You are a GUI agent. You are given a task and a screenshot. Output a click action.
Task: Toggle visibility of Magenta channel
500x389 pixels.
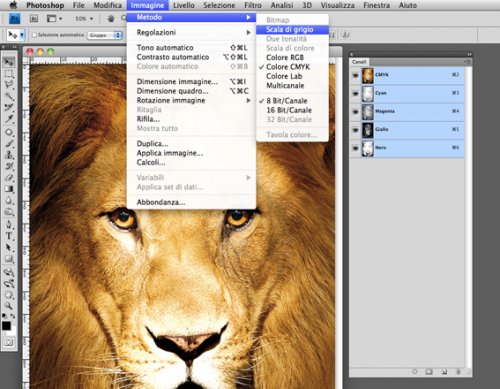(x=355, y=112)
